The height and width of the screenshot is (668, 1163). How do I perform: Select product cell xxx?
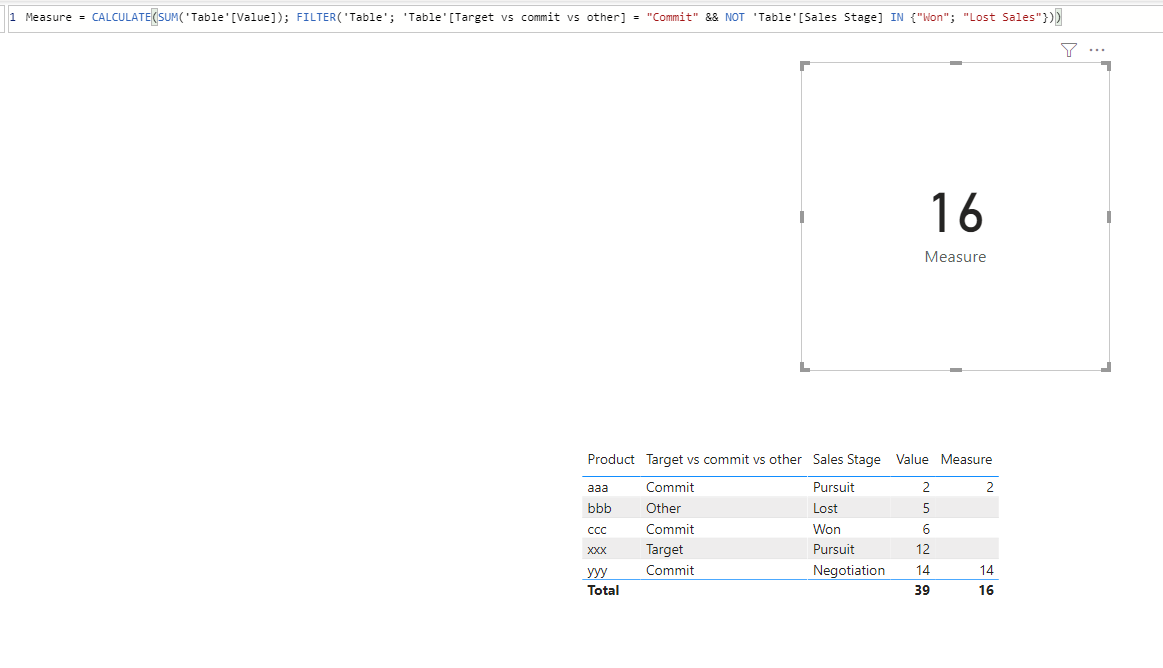click(596, 549)
